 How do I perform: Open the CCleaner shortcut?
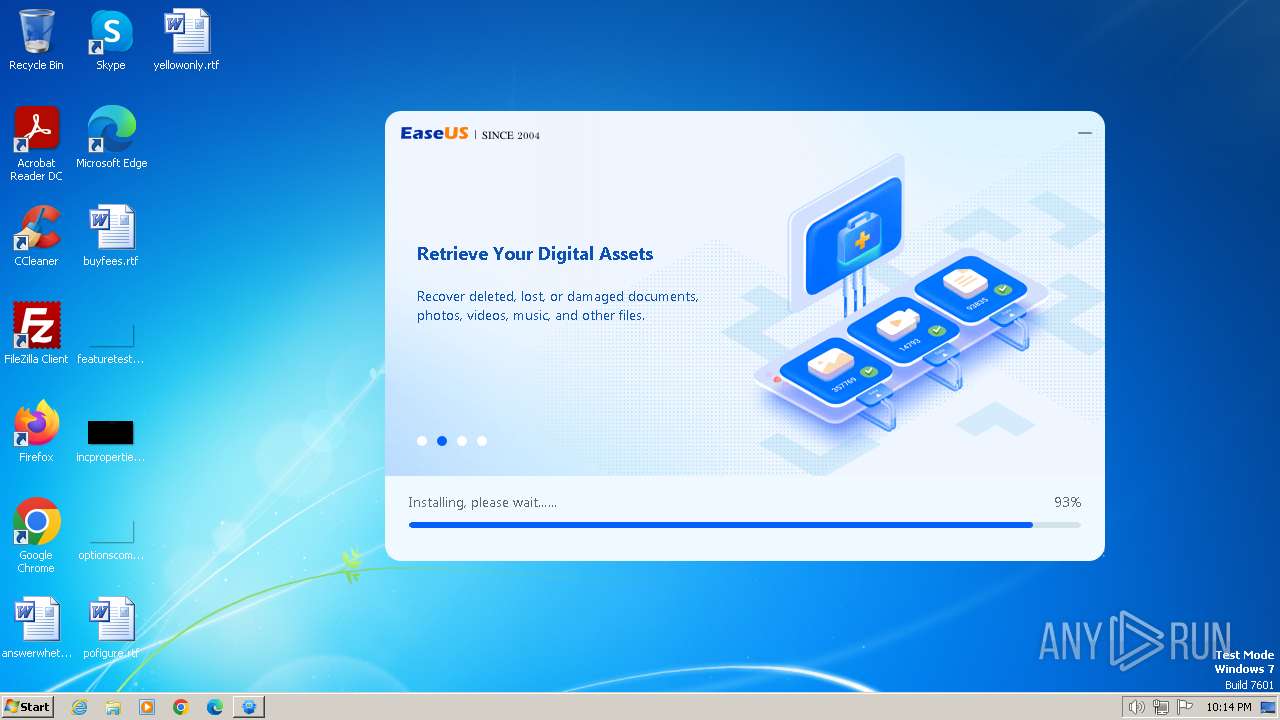(x=36, y=236)
